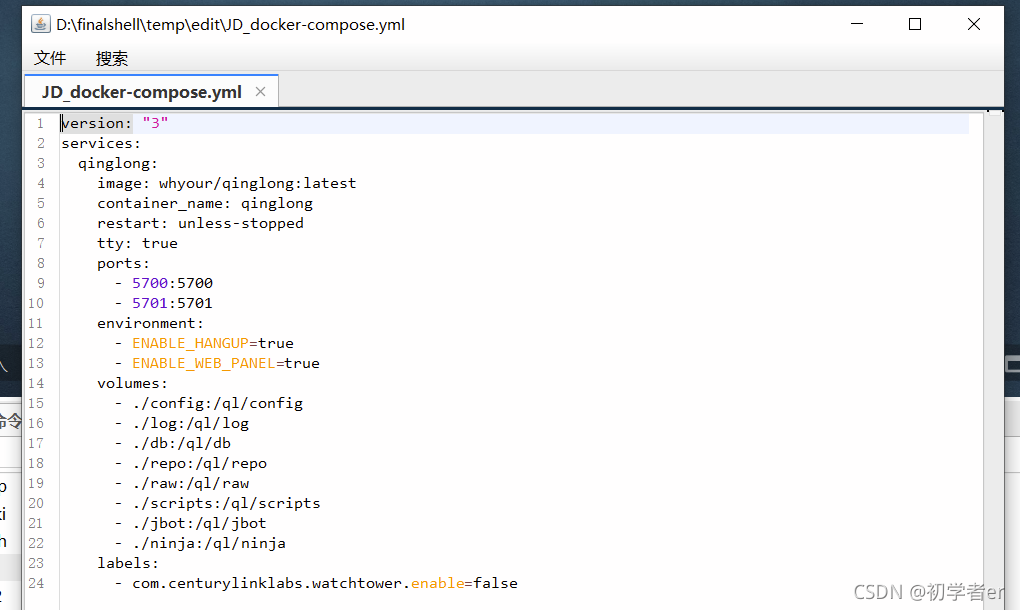Click line number 14 in gutter
The height and width of the screenshot is (610, 1020).
pyautogui.click(x=36, y=384)
